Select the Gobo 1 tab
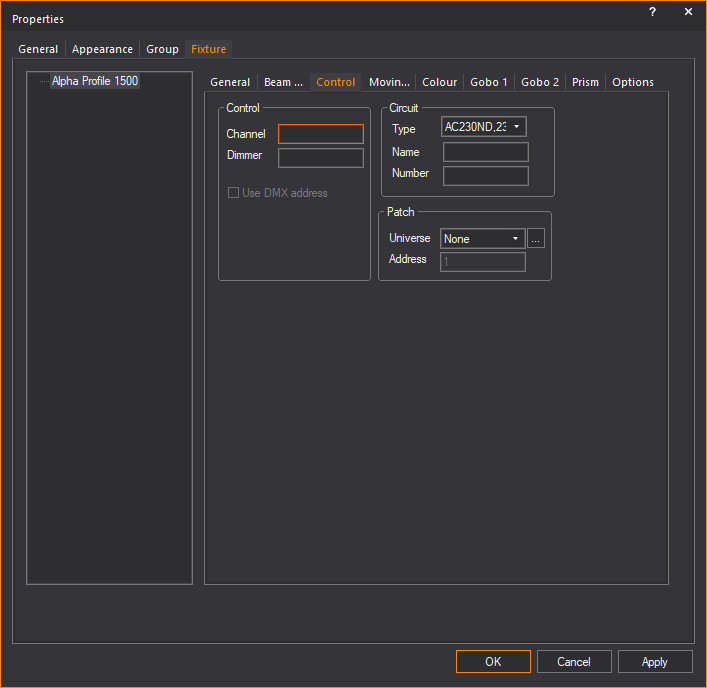Viewport: 707px width, 688px height. (489, 82)
